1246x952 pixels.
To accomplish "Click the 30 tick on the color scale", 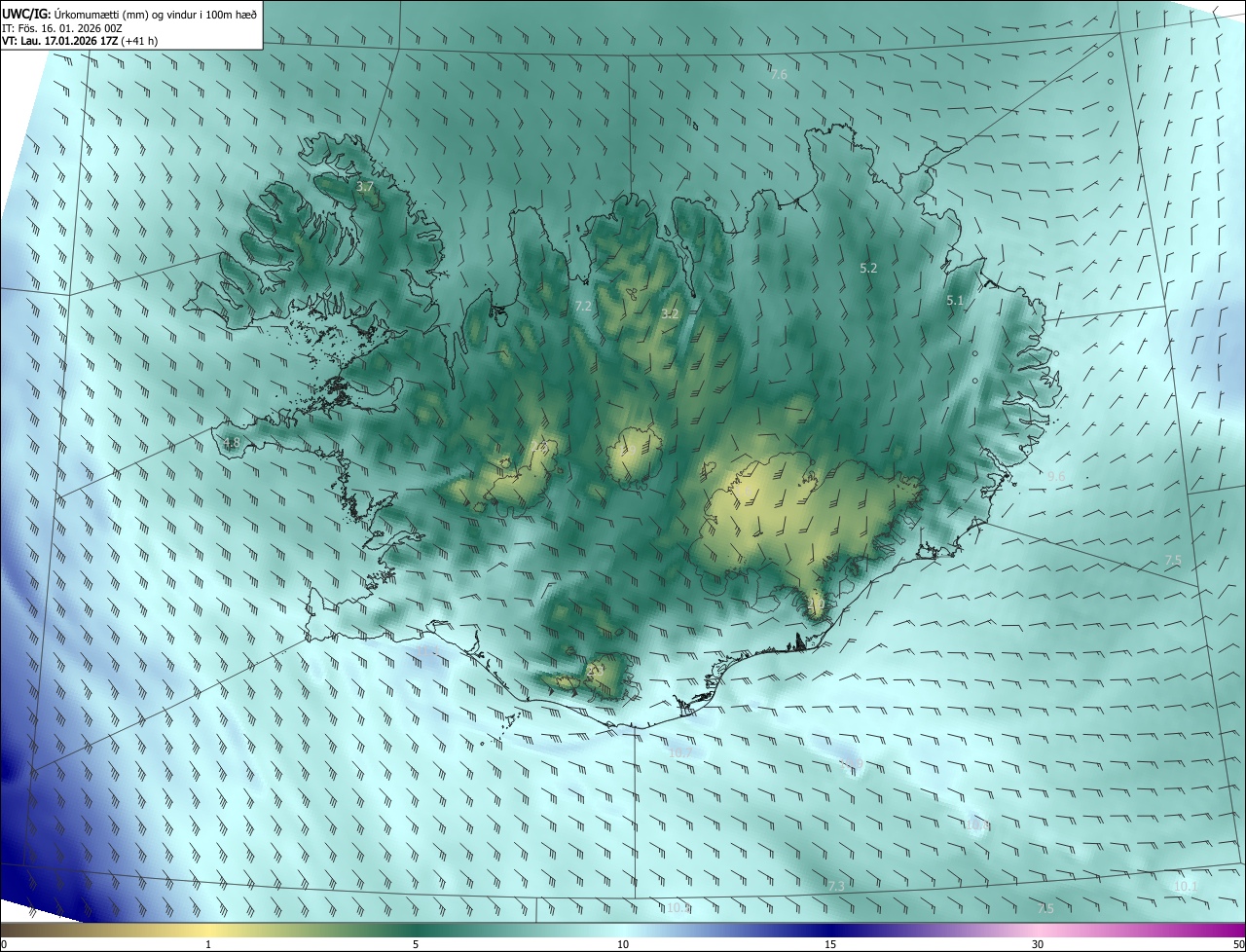I will (x=1038, y=944).
